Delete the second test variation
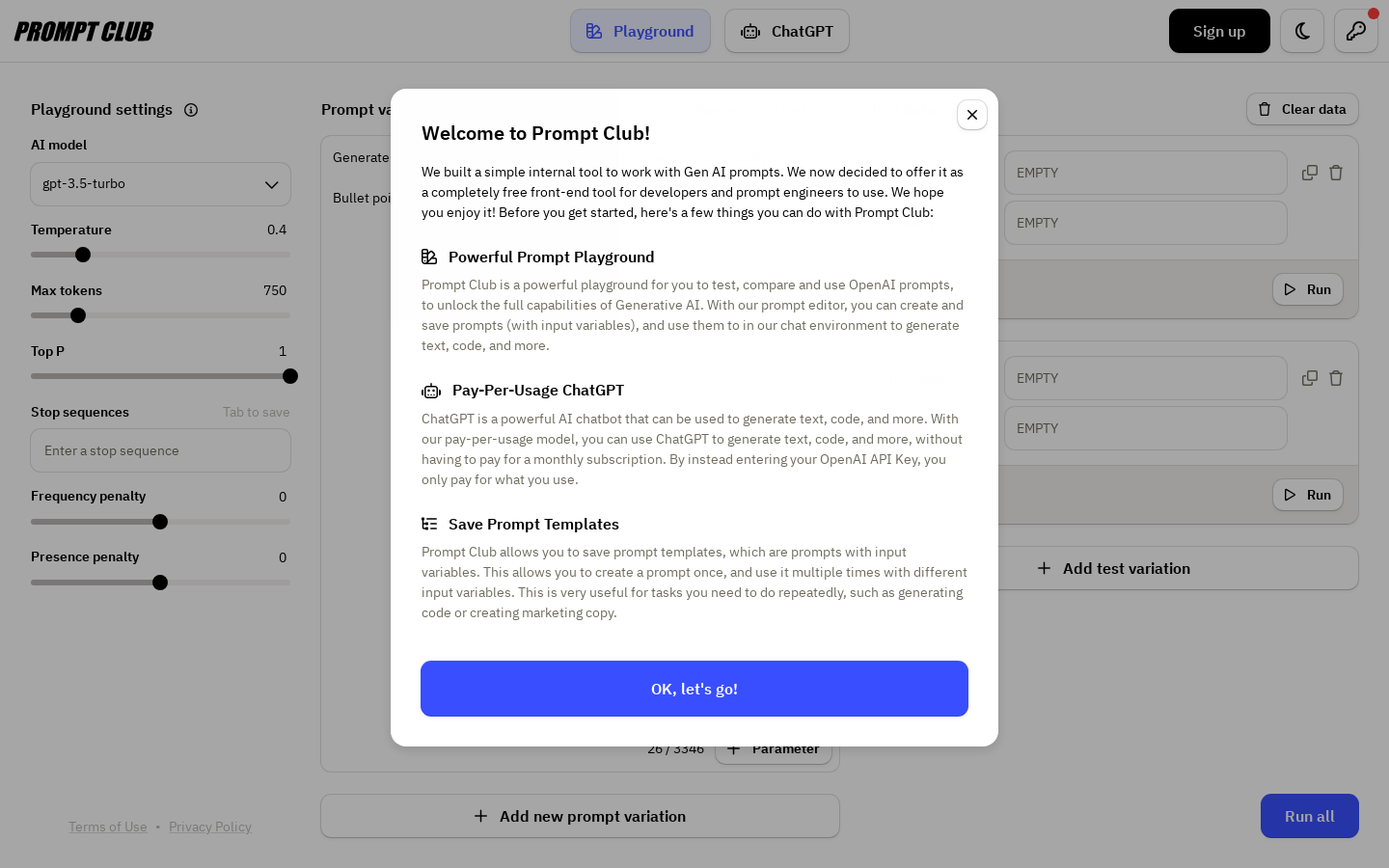The image size is (1389, 868). (1336, 378)
